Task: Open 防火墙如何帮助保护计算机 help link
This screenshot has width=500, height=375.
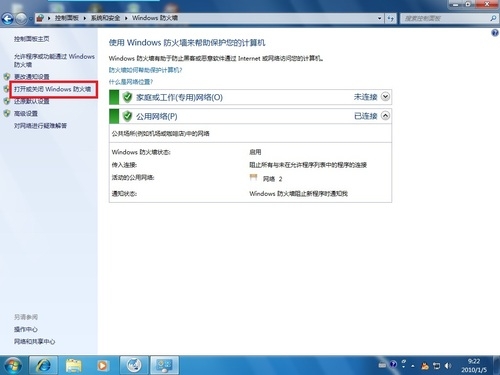Action: tap(145, 70)
